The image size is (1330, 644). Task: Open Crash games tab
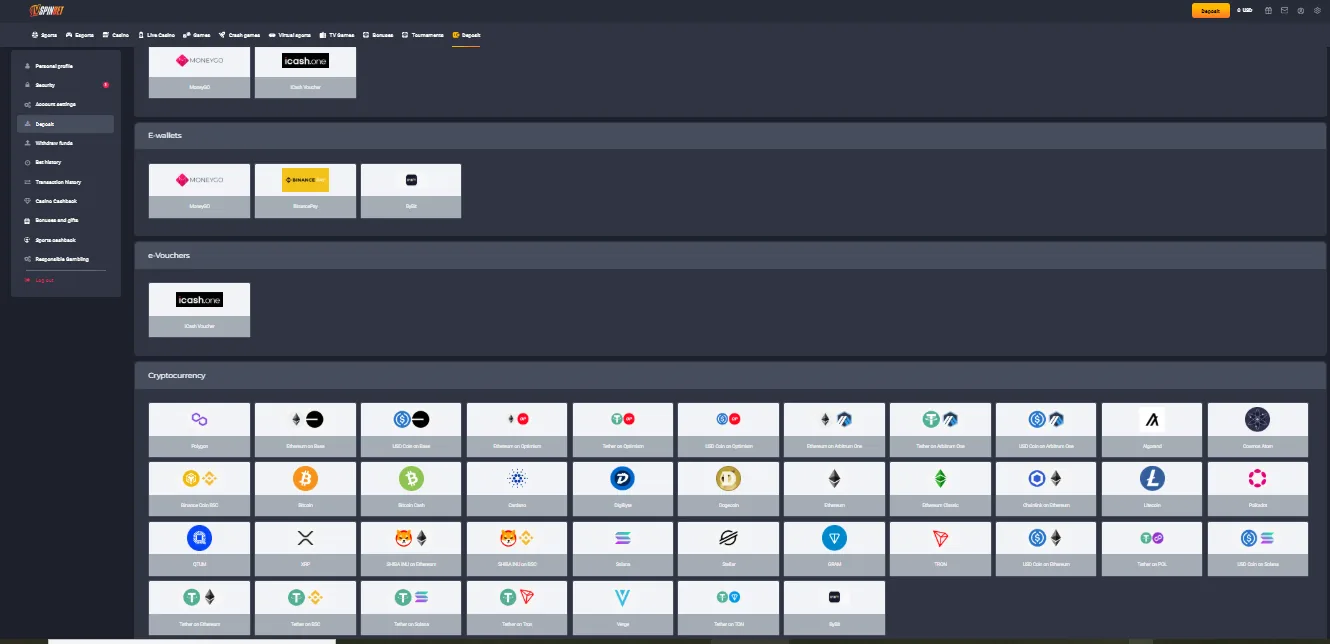coord(239,34)
